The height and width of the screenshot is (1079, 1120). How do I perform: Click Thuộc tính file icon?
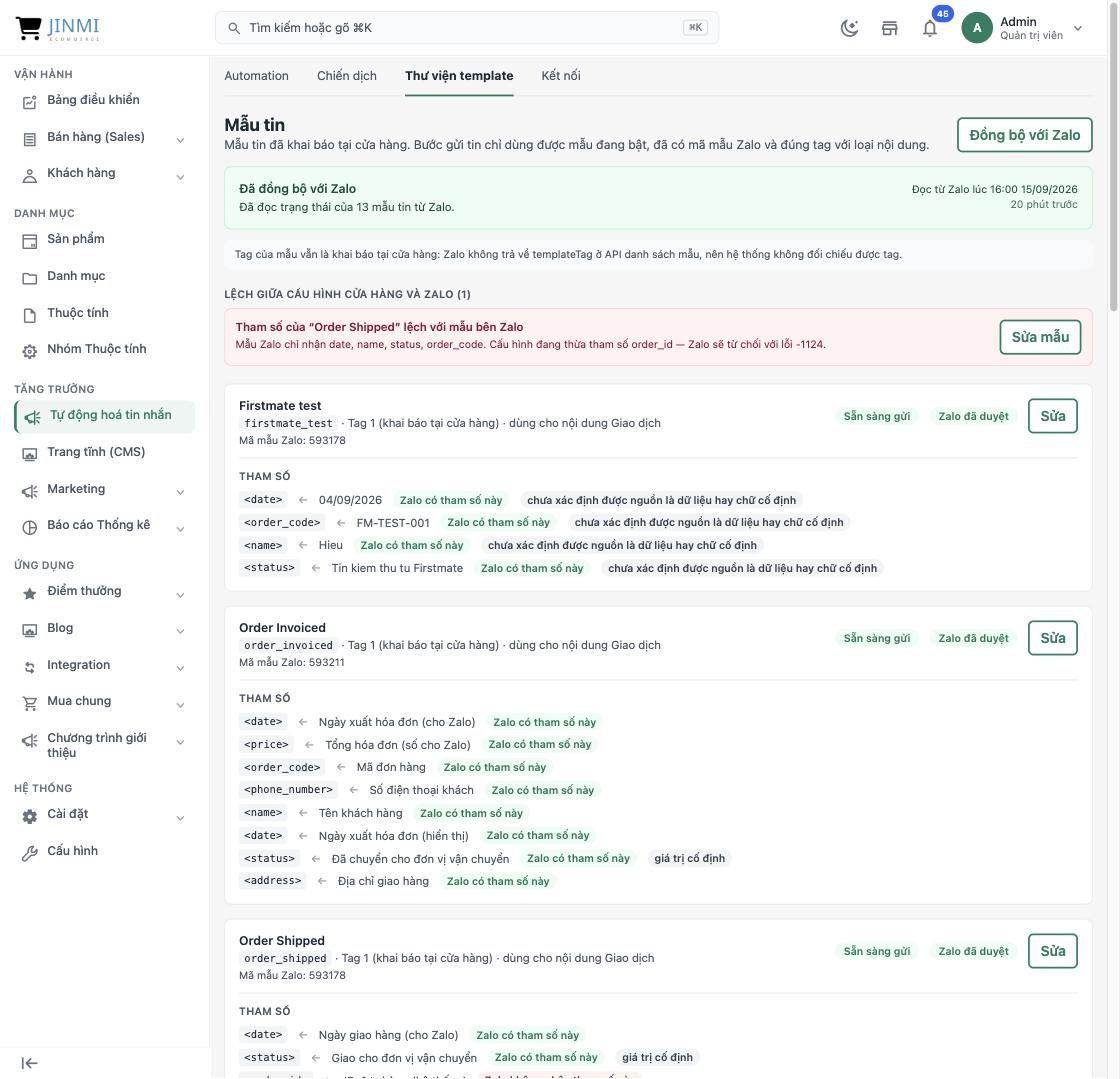click(29, 315)
